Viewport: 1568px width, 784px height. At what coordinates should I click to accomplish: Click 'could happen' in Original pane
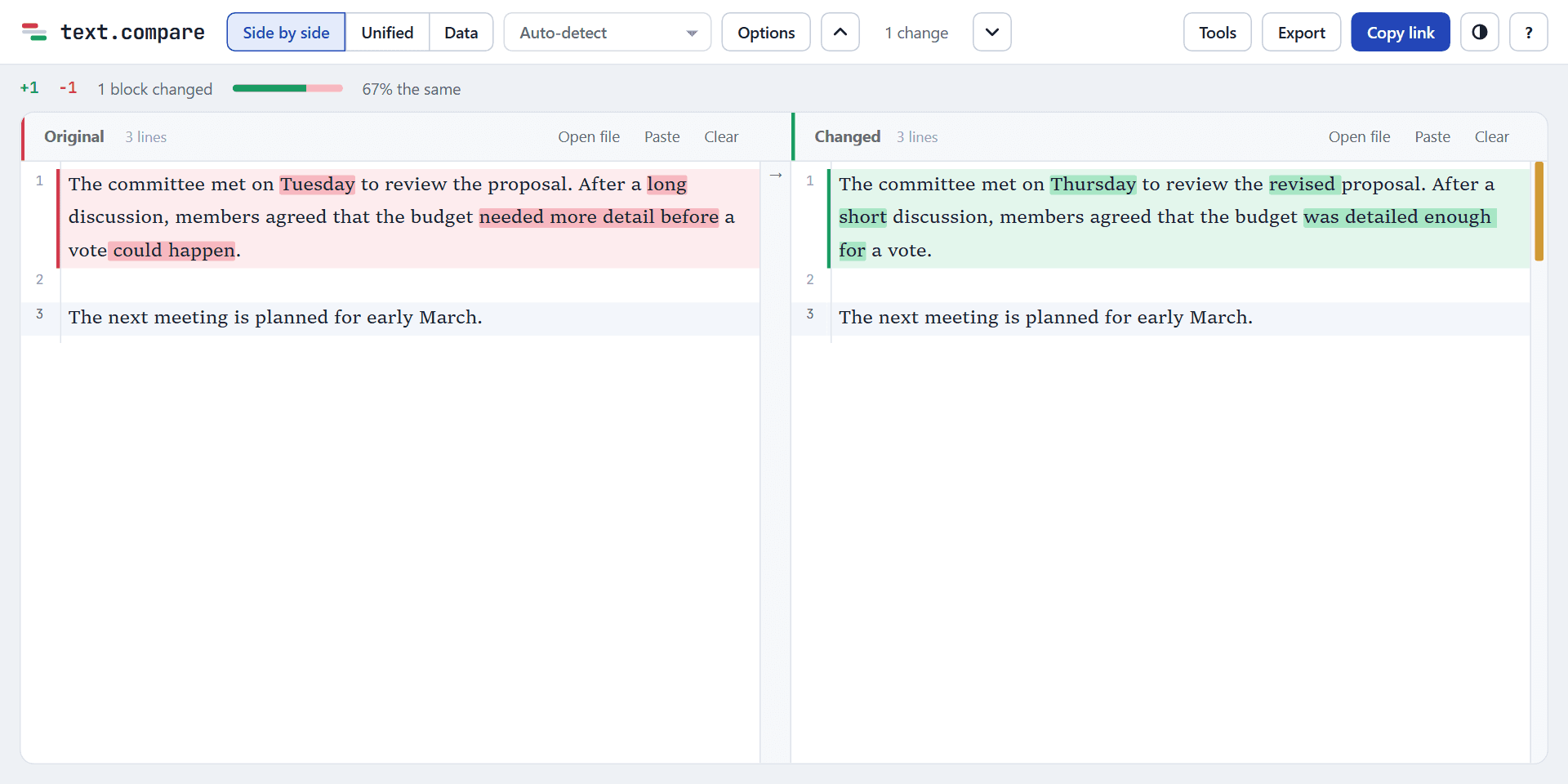174,251
